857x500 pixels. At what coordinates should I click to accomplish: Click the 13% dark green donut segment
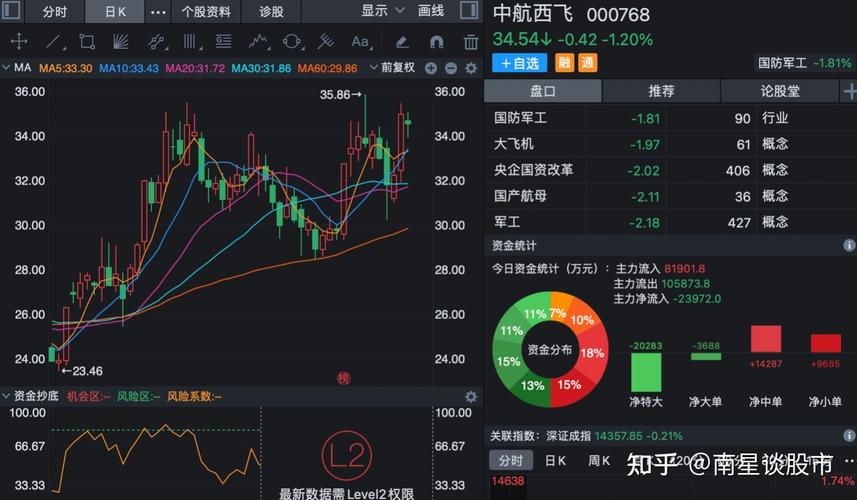tap(531, 387)
